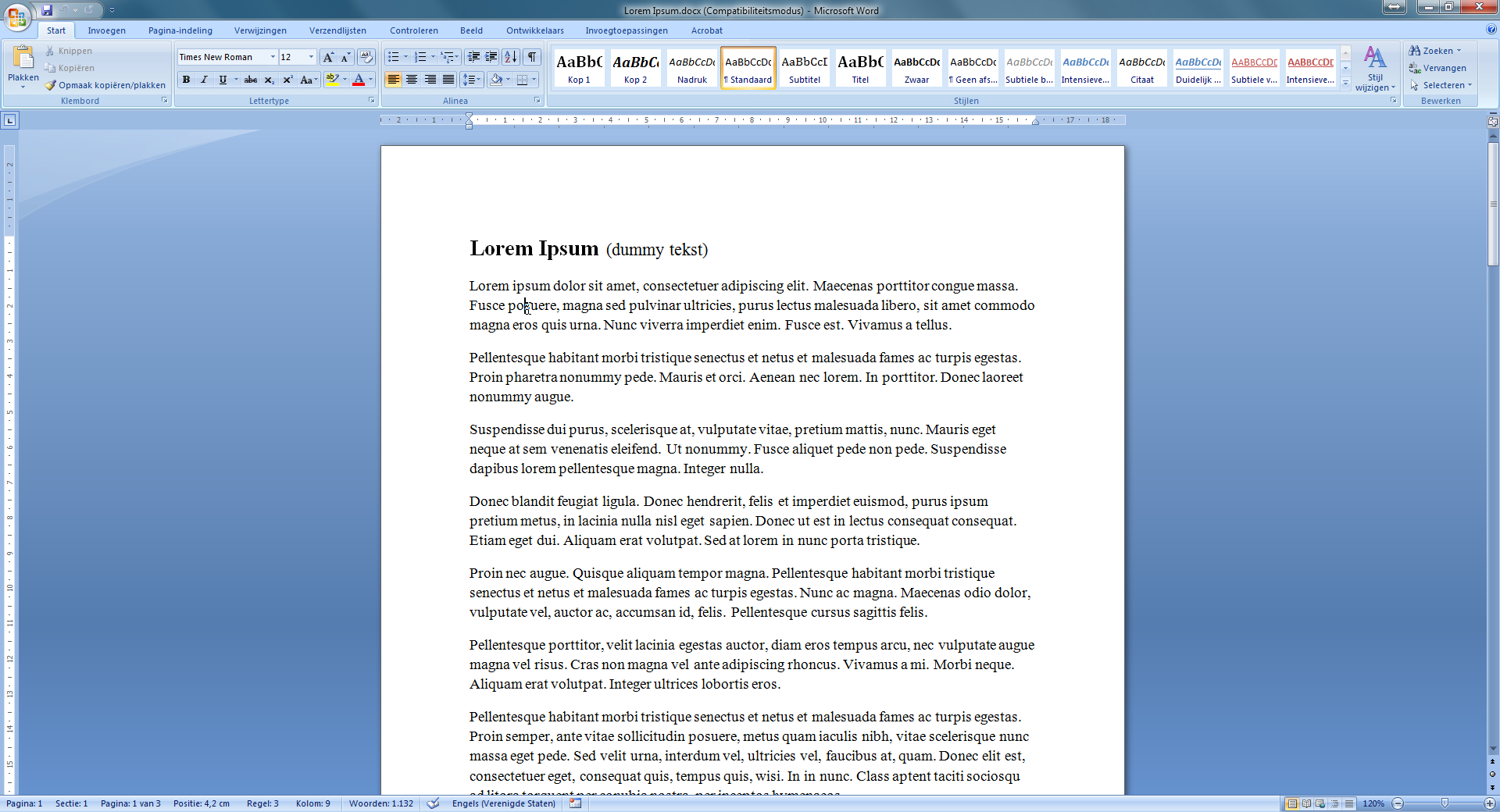Toggle underline formatting
1500x812 pixels.
coord(223,80)
